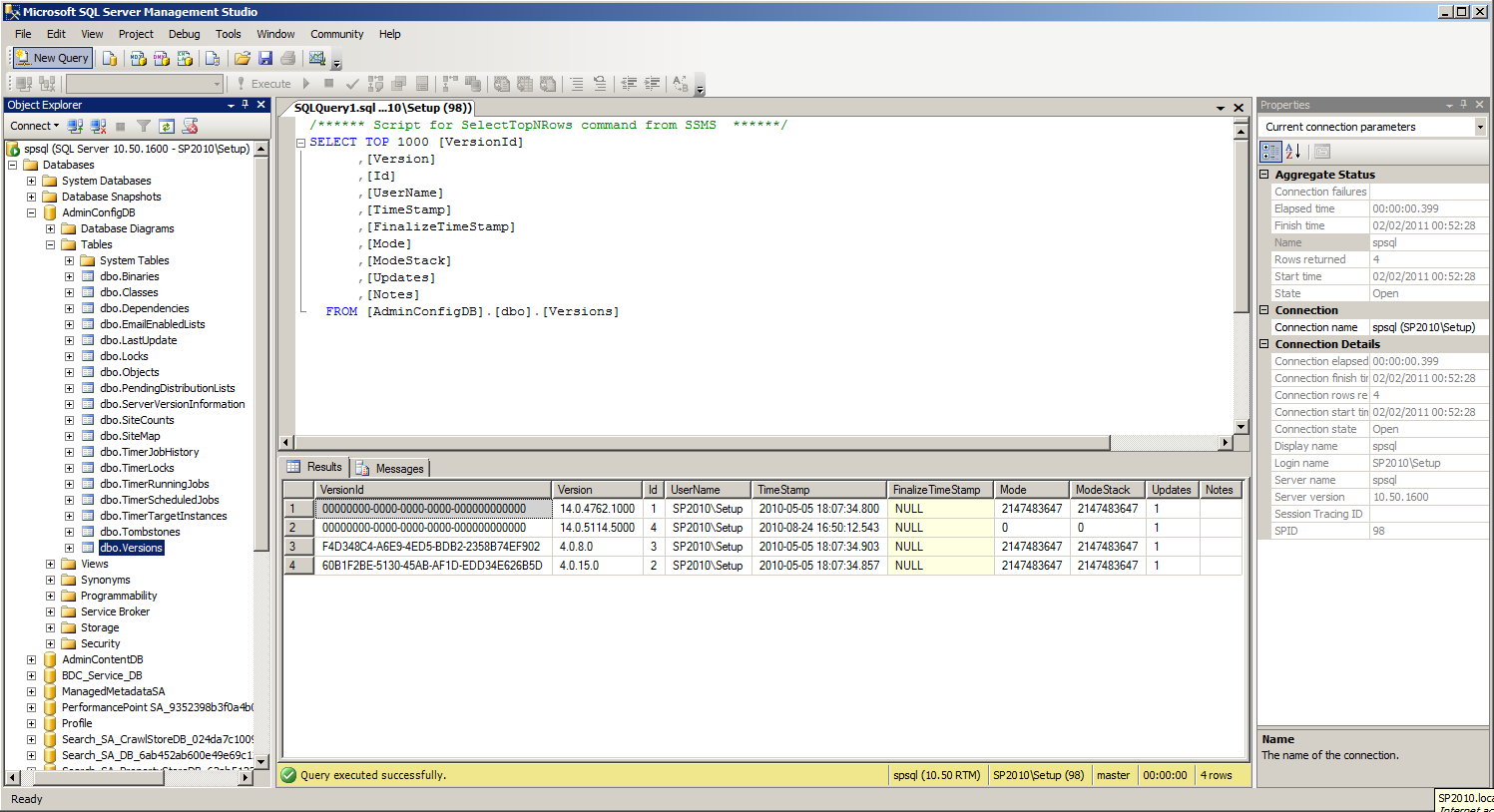Open the Tools menu
The image size is (1494, 812).
[x=228, y=34]
